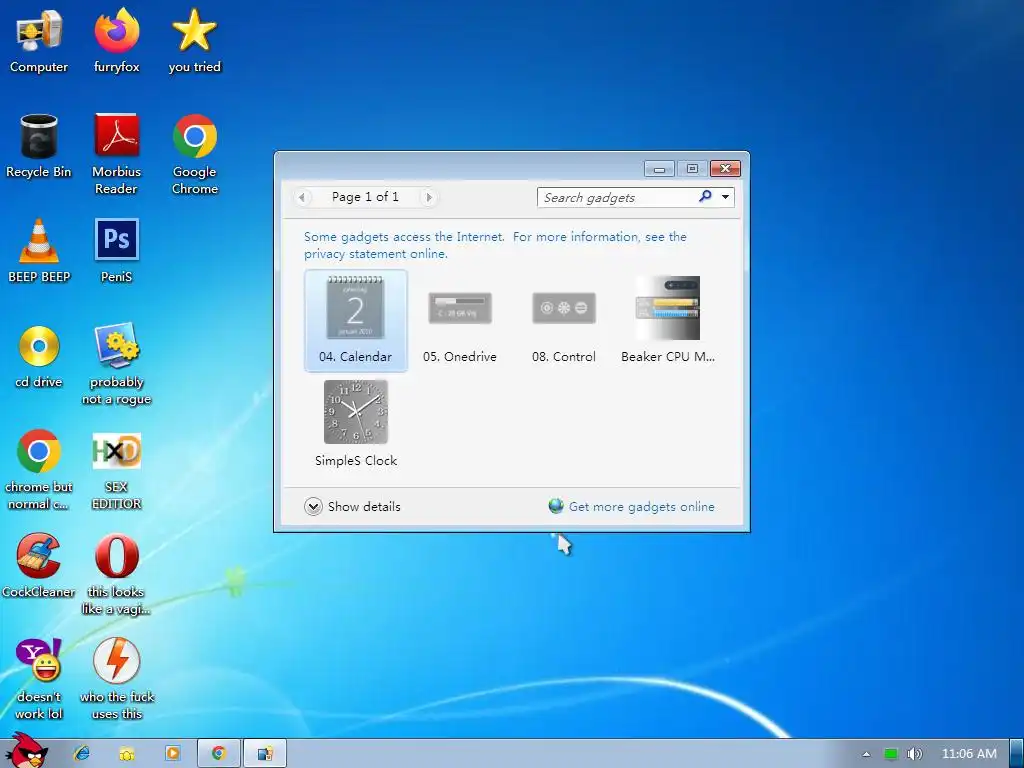The width and height of the screenshot is (1024, 768).
Task: Open the media player taskbar icon
Action: (x=172, y=754)
